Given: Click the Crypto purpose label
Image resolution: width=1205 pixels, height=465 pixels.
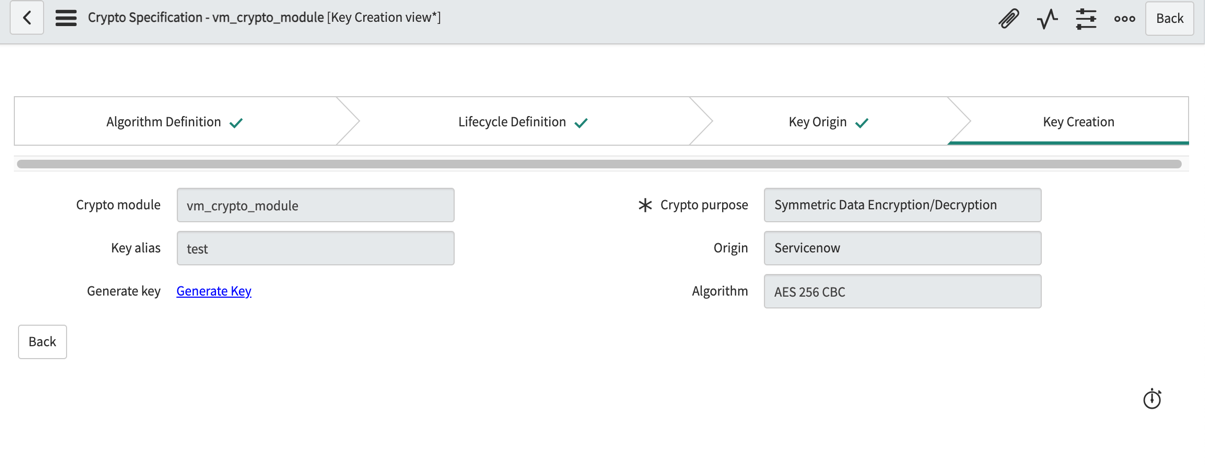Looking at the screenshot, I should (704, 205).
